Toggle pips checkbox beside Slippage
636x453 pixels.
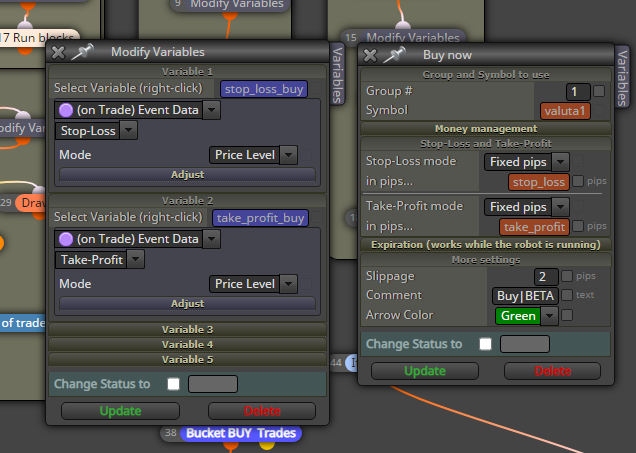click(x=567, y=276)
